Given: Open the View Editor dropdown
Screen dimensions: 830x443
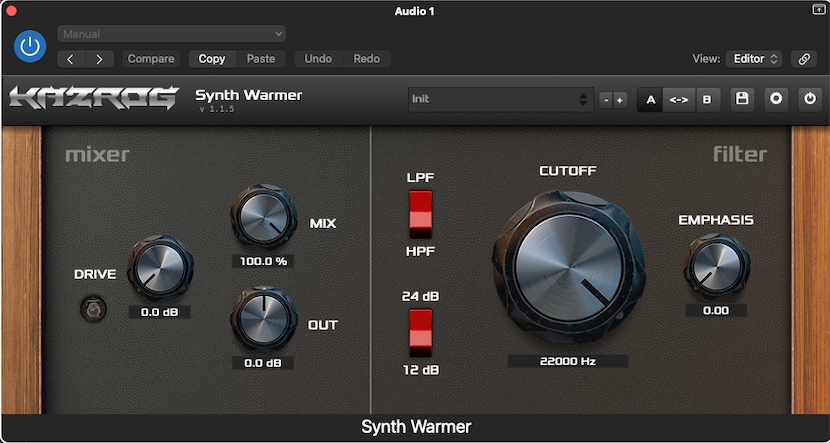Looking at the screenshot, I should [754, 59].
